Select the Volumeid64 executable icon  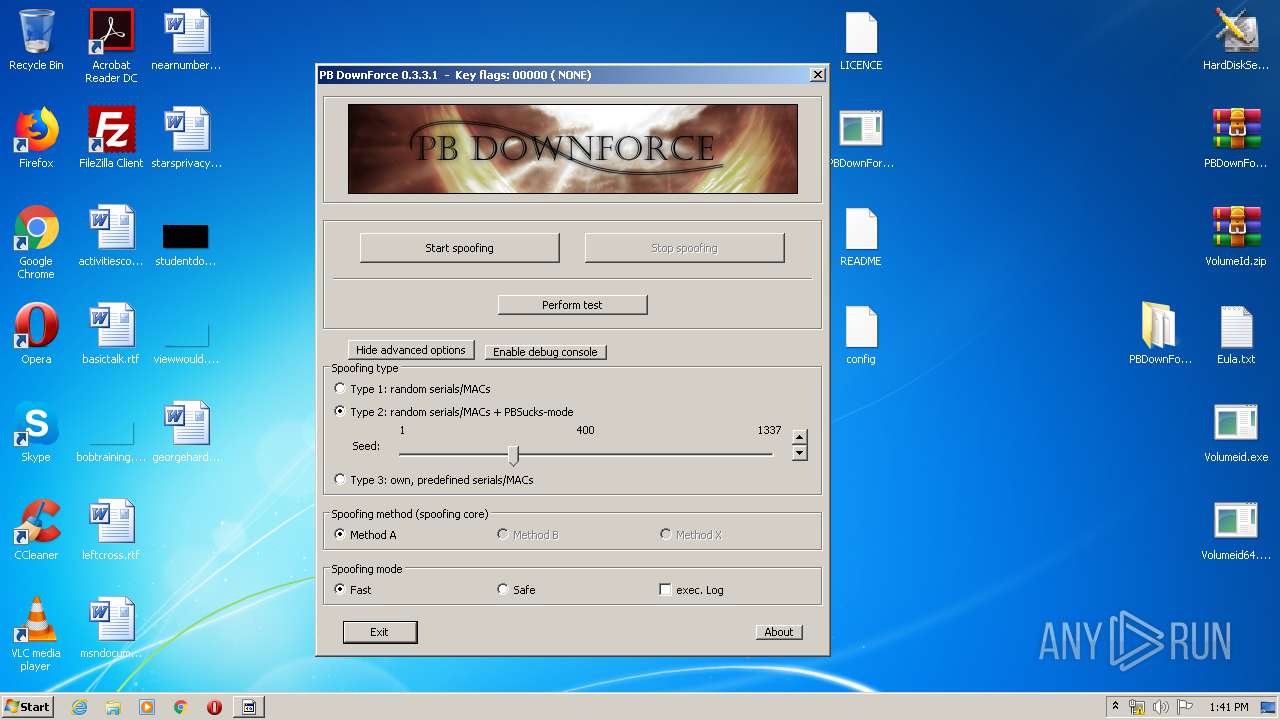[x=1236, y=530]
